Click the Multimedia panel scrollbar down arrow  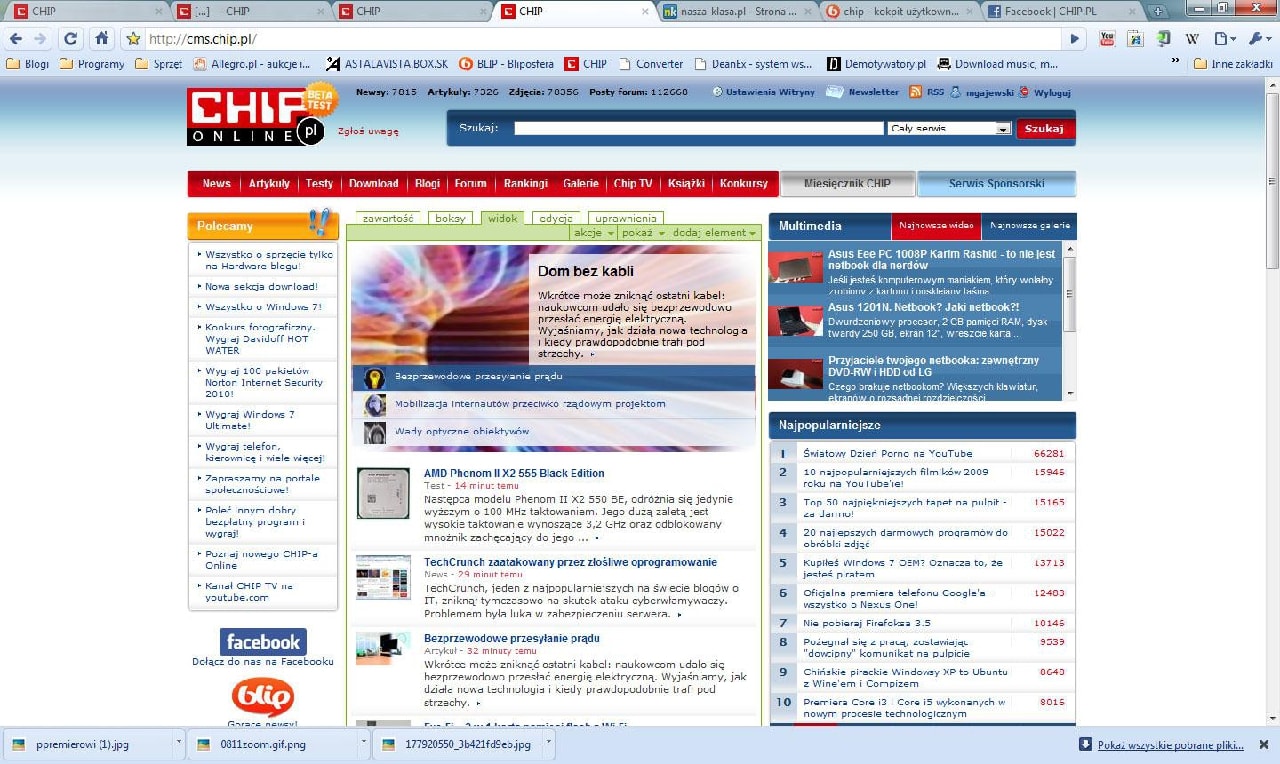coord(1070,393)
